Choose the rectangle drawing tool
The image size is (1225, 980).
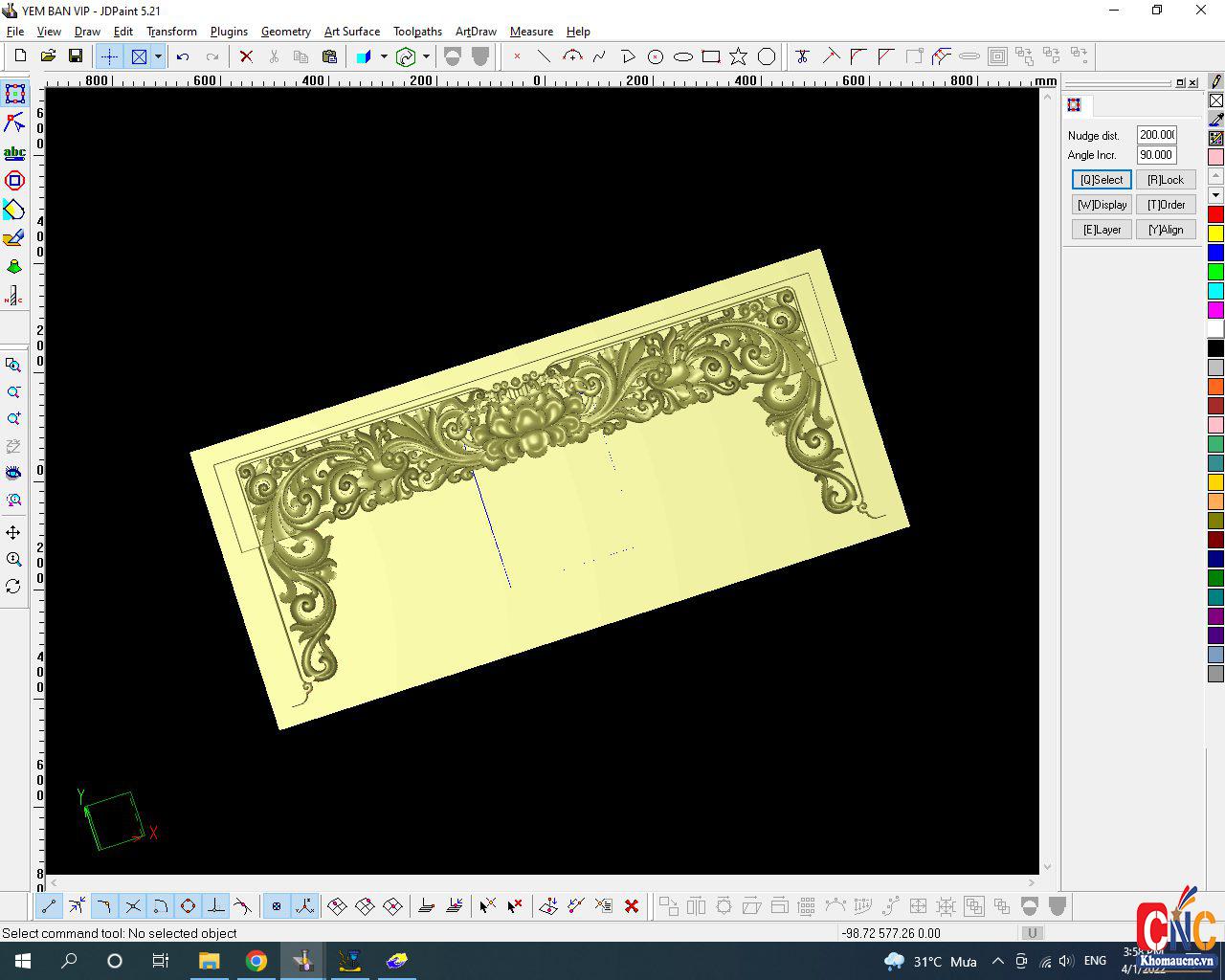[710, 56]
